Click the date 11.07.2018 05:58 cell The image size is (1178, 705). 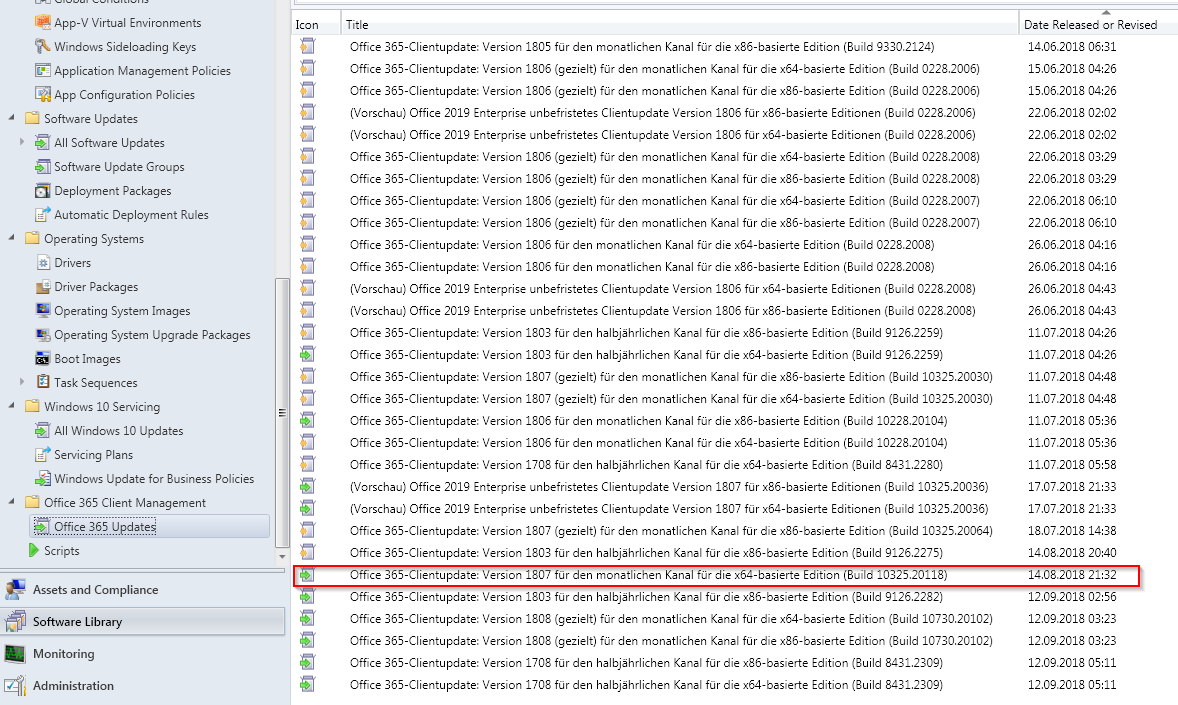[x=1072, y=464]
